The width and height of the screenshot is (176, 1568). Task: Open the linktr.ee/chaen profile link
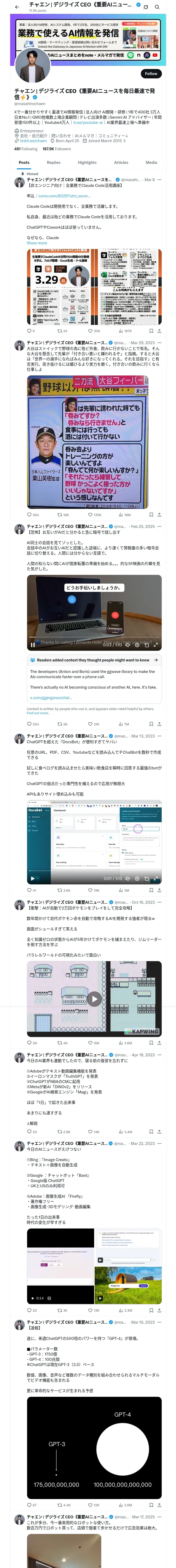point(33,141)
